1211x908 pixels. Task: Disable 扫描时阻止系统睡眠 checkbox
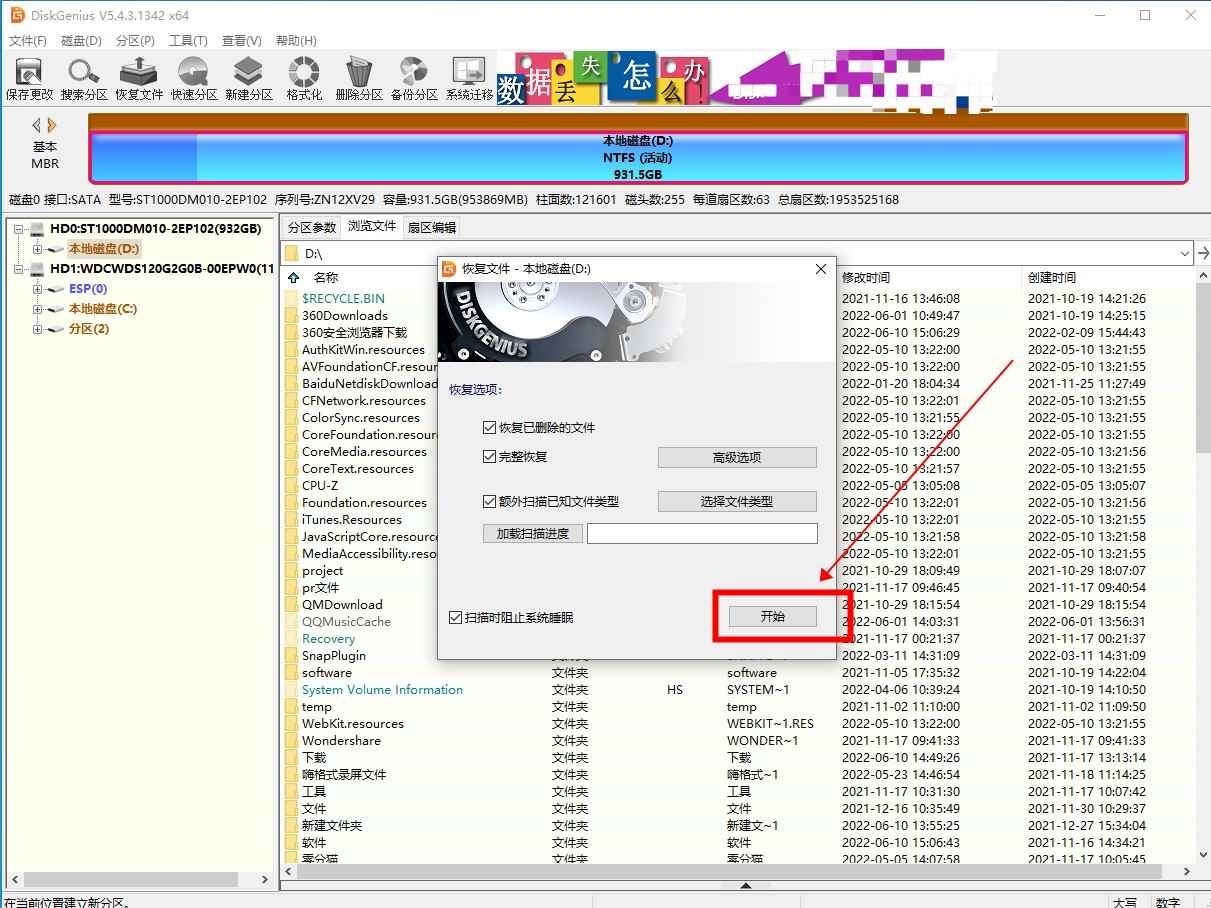click(456, 618)
